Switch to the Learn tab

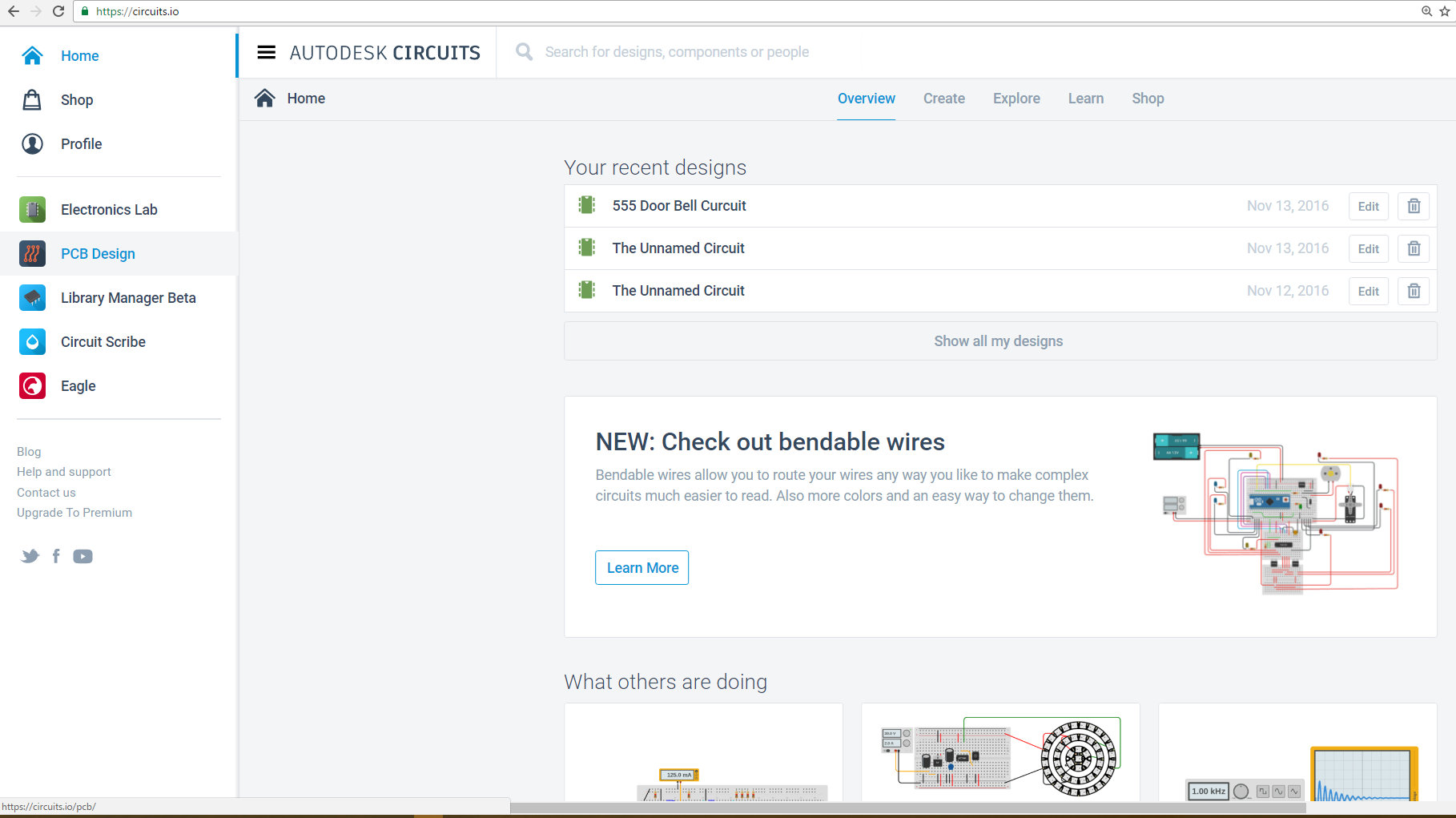click(x=1086, y=99)
